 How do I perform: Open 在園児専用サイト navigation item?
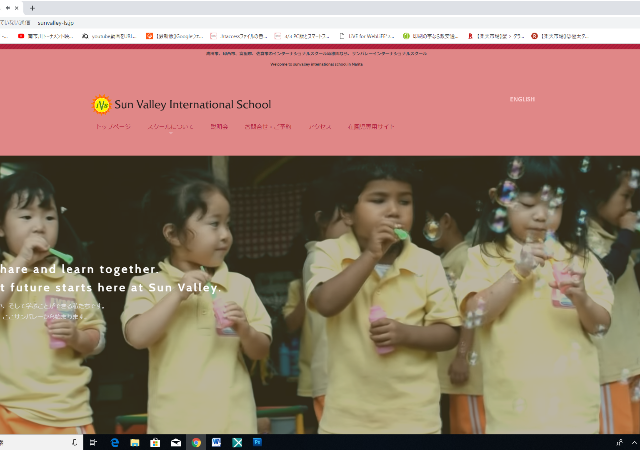(x=371, y=127)
